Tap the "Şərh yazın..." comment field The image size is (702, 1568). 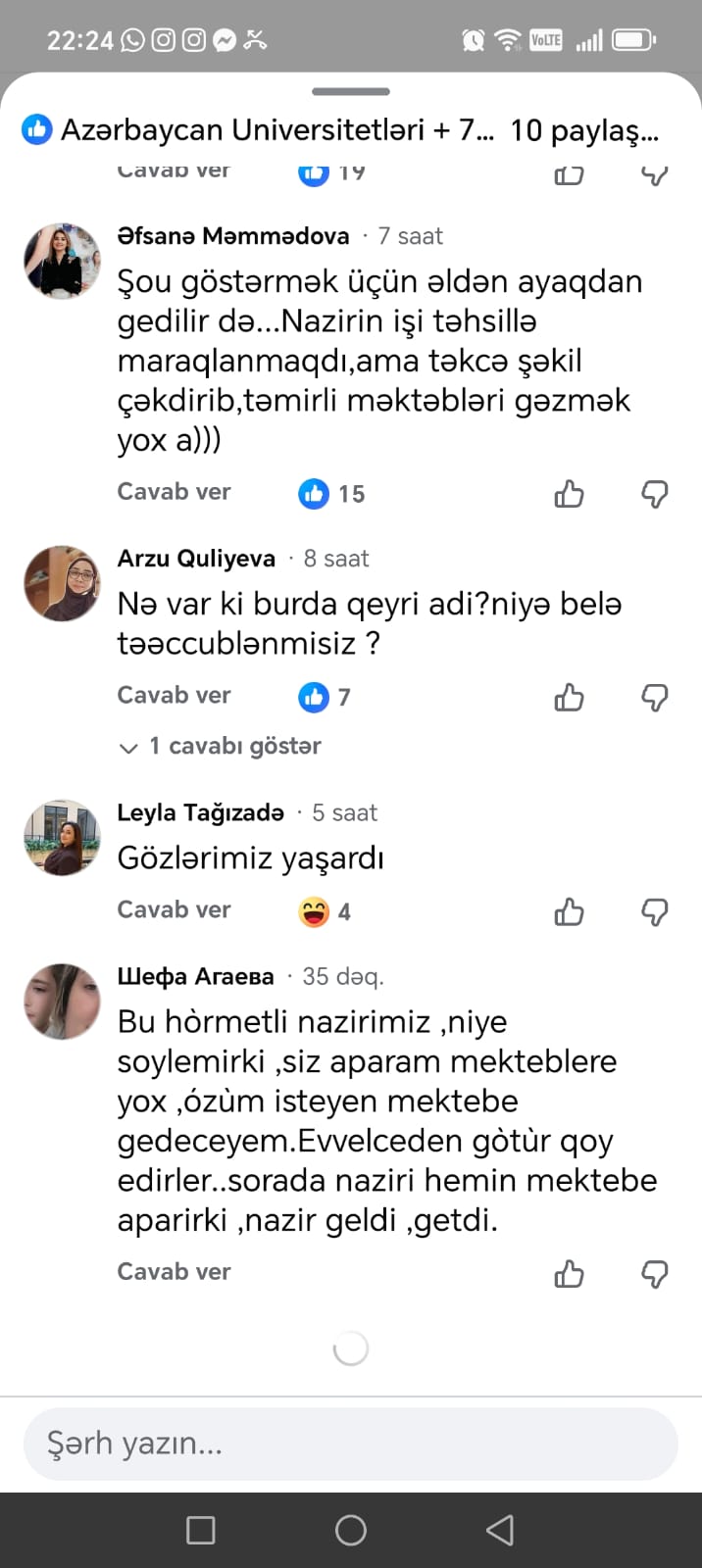[x=350, y=1444]
